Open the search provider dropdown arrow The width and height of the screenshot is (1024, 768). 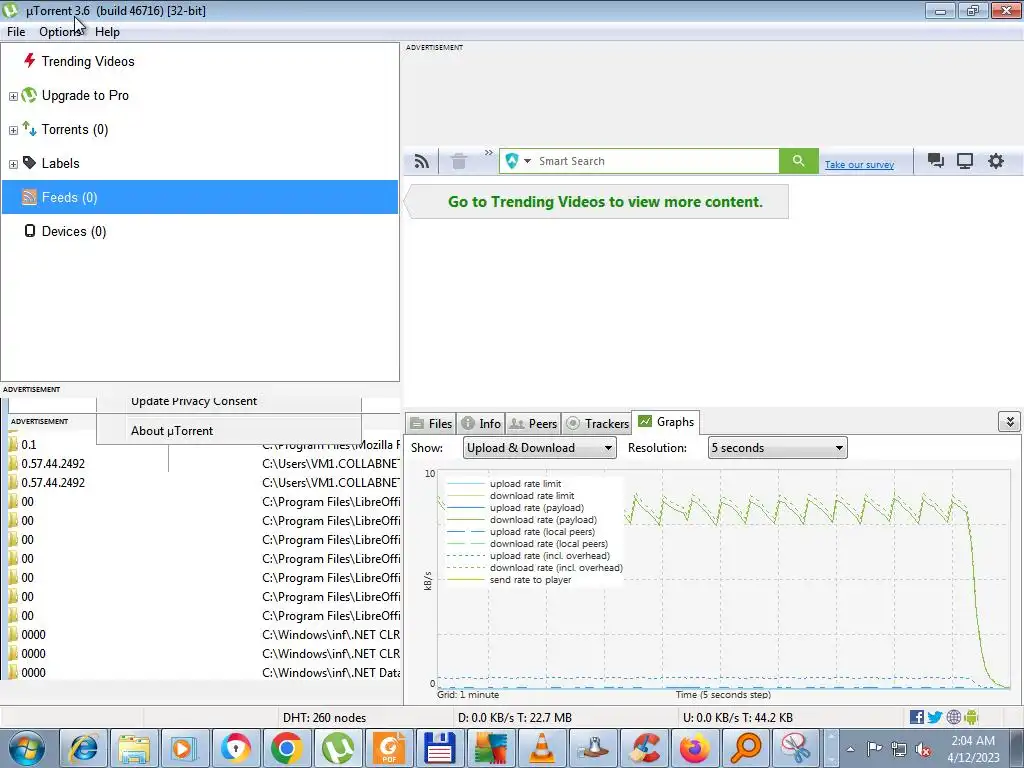527,161
